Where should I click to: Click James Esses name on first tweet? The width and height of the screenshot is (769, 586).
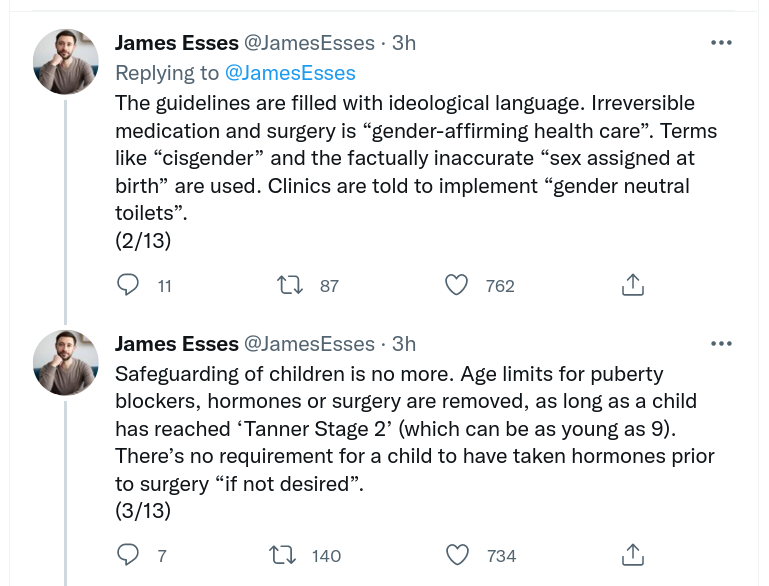pos(177,43)
